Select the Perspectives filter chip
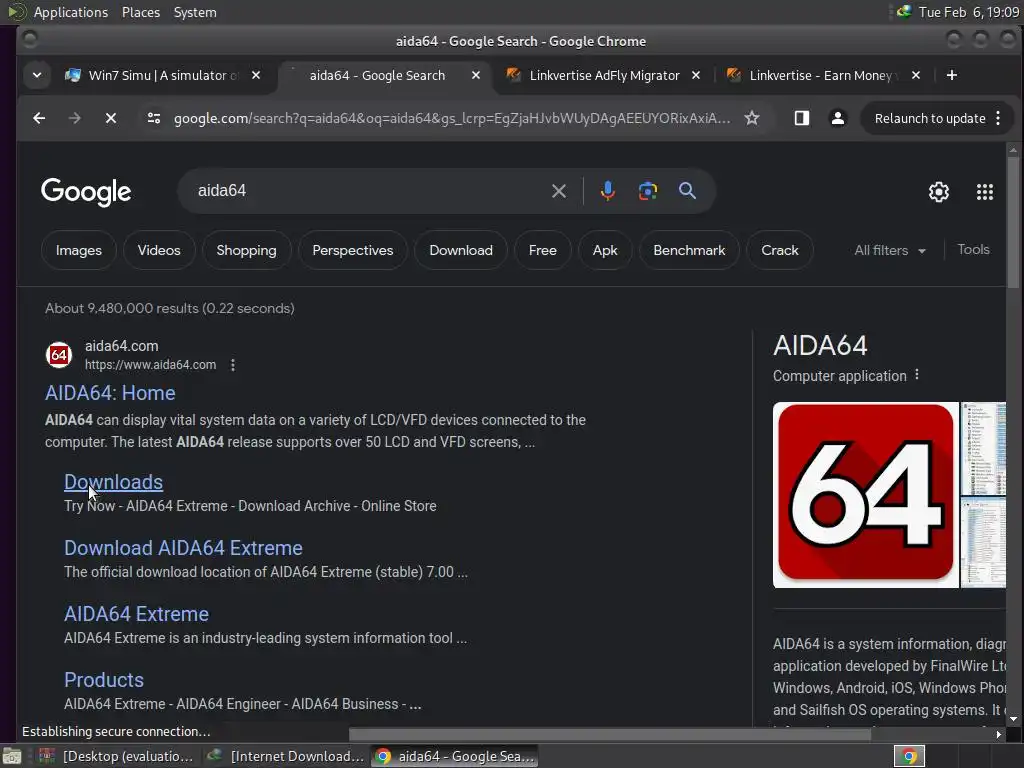The width and height of the screenshot is (1024, 768). coord(353,250)
